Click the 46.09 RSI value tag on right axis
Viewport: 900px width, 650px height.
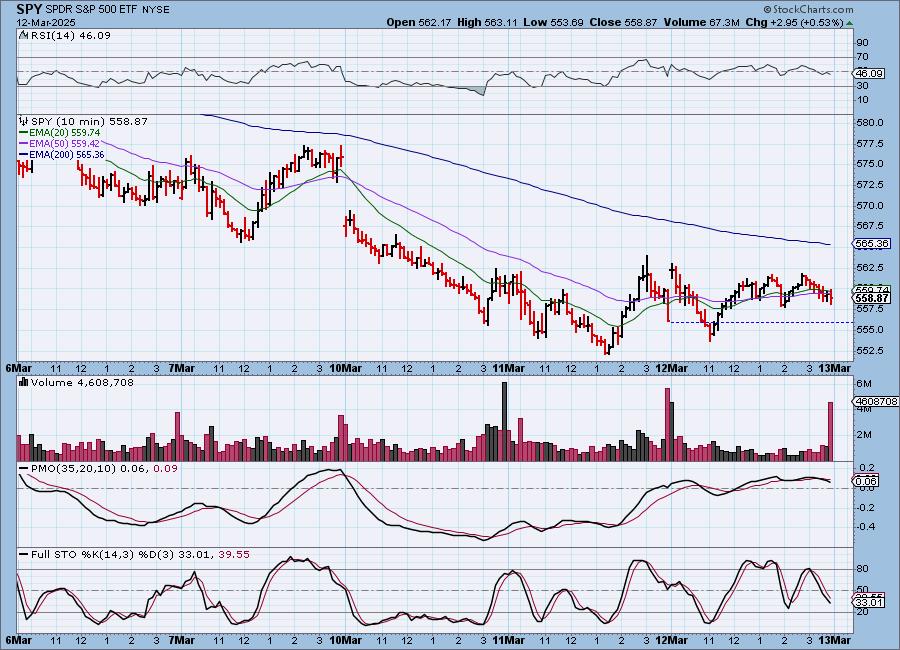(869, 73)
